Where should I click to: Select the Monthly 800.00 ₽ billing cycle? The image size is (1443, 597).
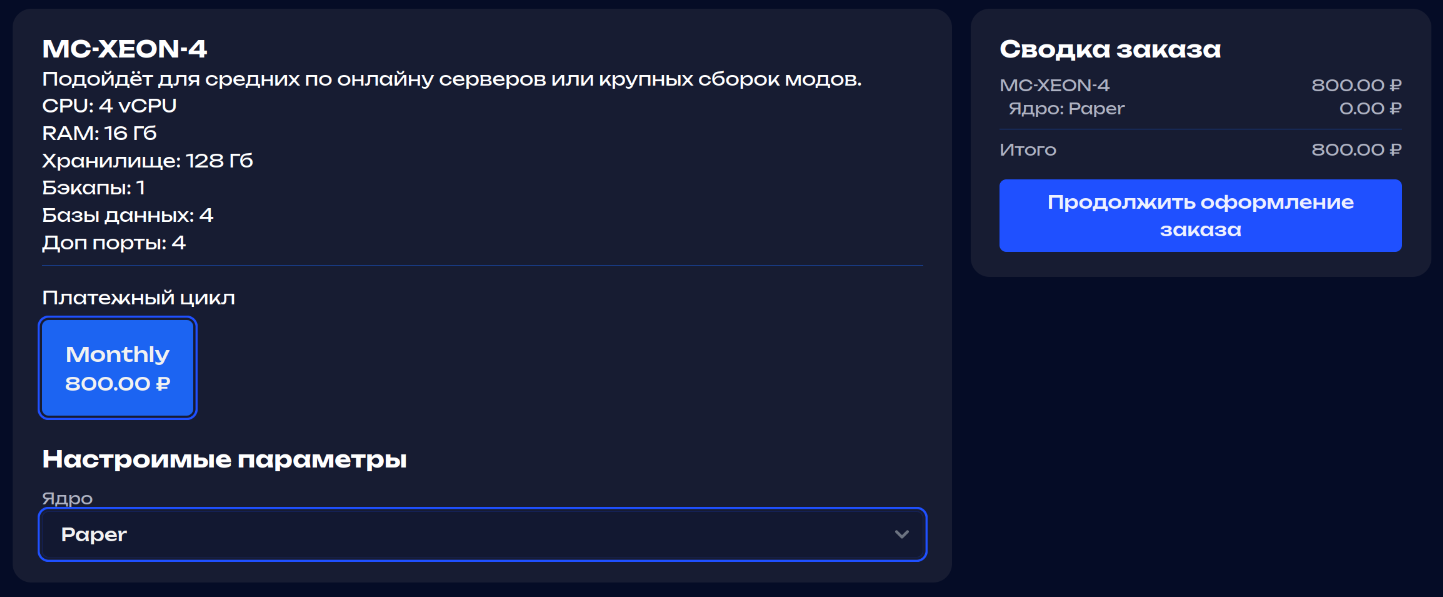pyautogui.click(x=118, y=368)
